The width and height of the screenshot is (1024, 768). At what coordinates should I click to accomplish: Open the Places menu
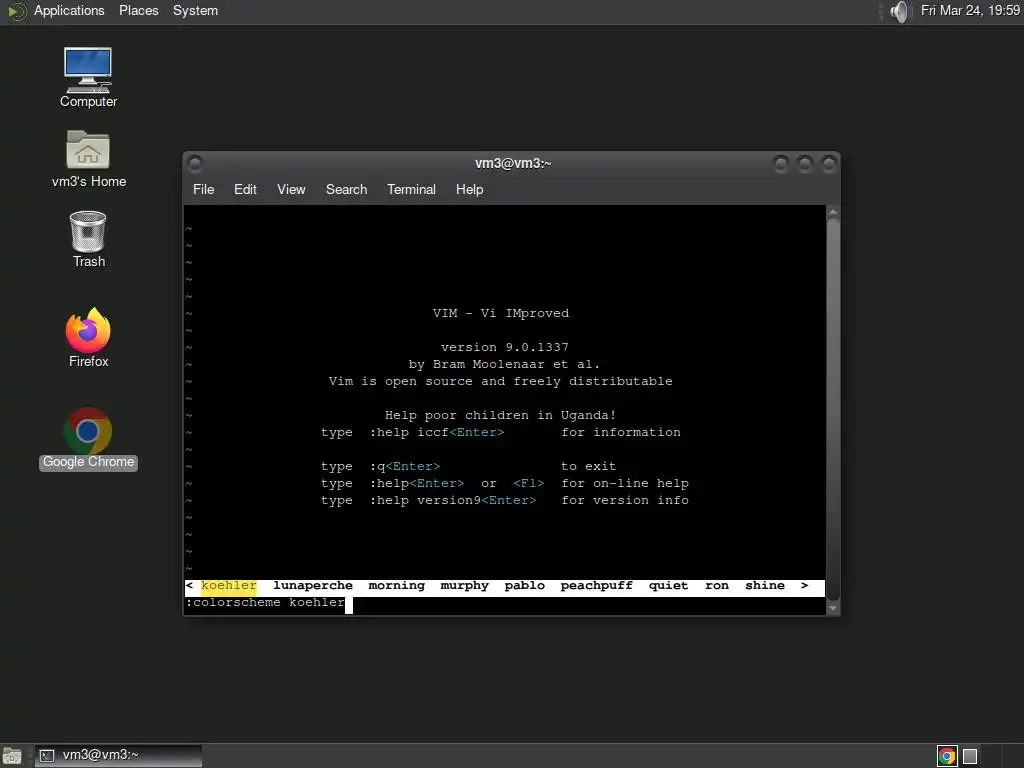click(x=138, y=10)
